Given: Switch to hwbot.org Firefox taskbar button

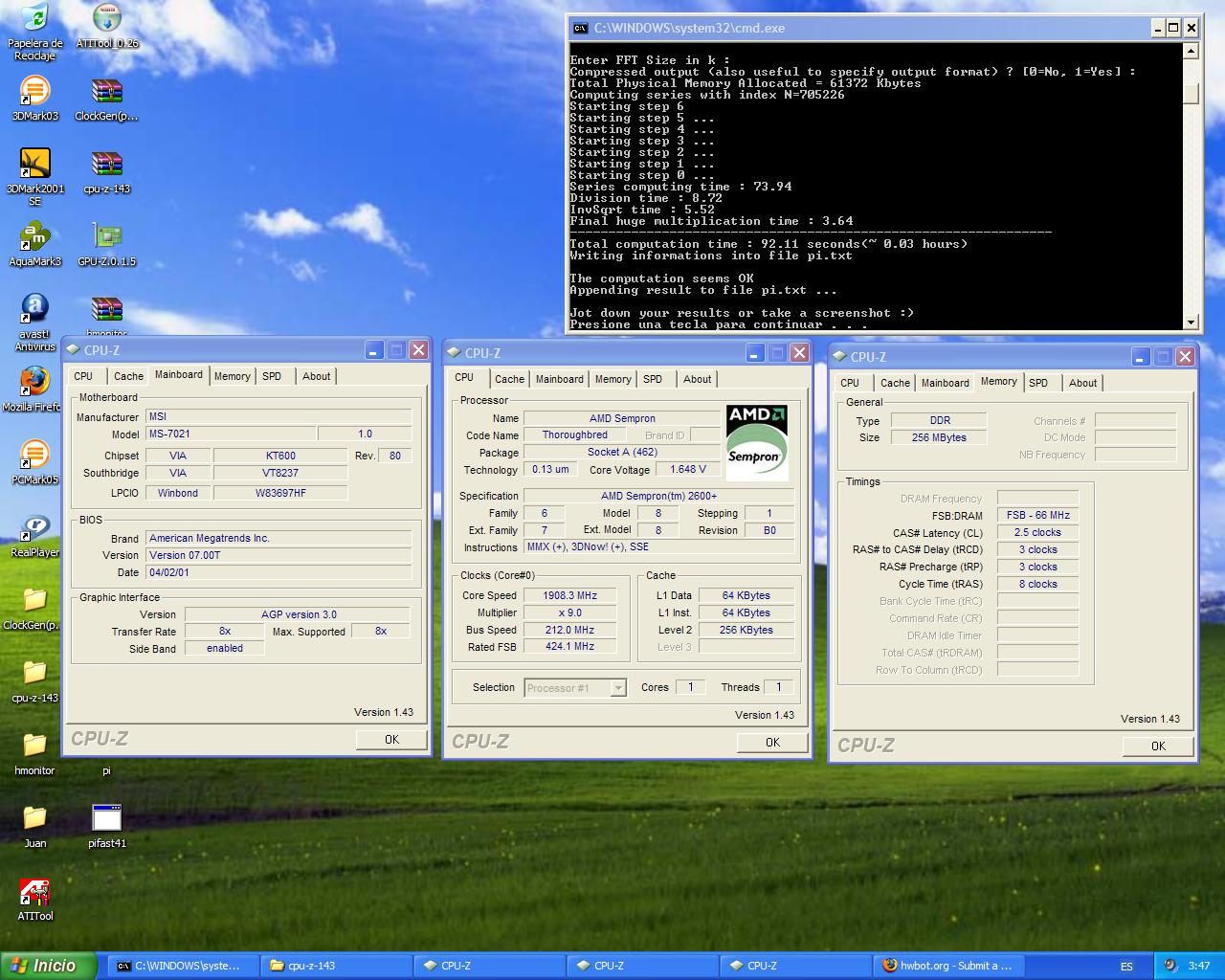Looking at the screenshot, I should (x=947, y=966).
